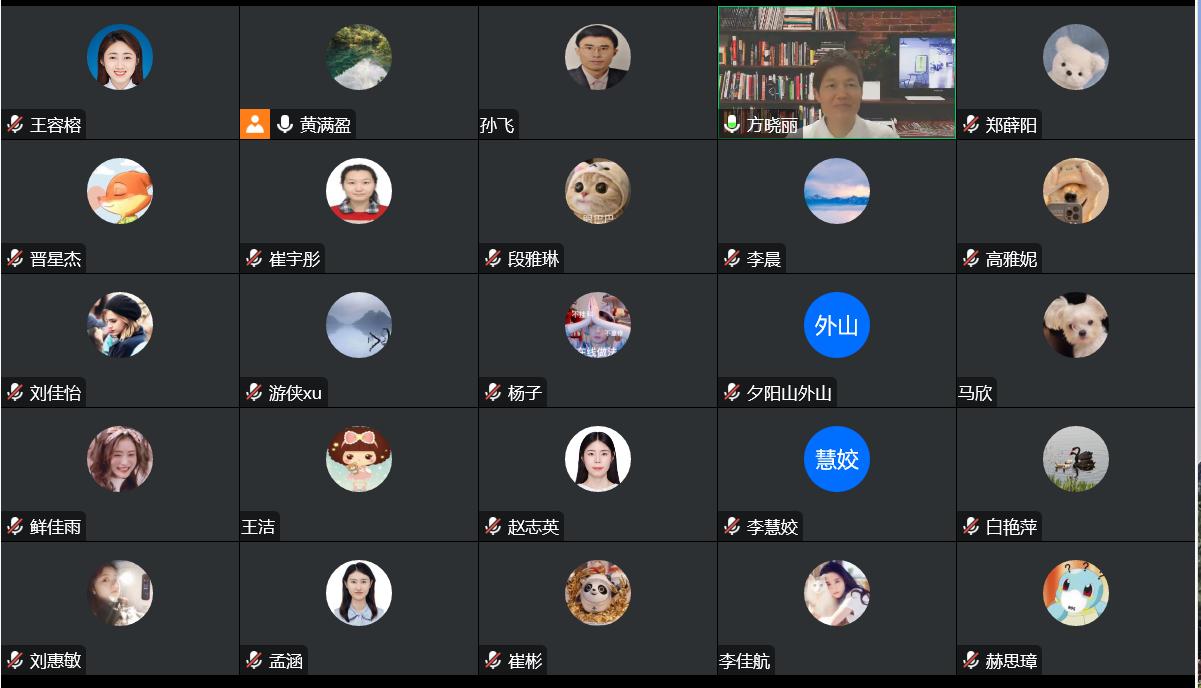Select the panda avatar of 崔彬
The width and height of the screenshot is (1201, 688).
[598, 593]
